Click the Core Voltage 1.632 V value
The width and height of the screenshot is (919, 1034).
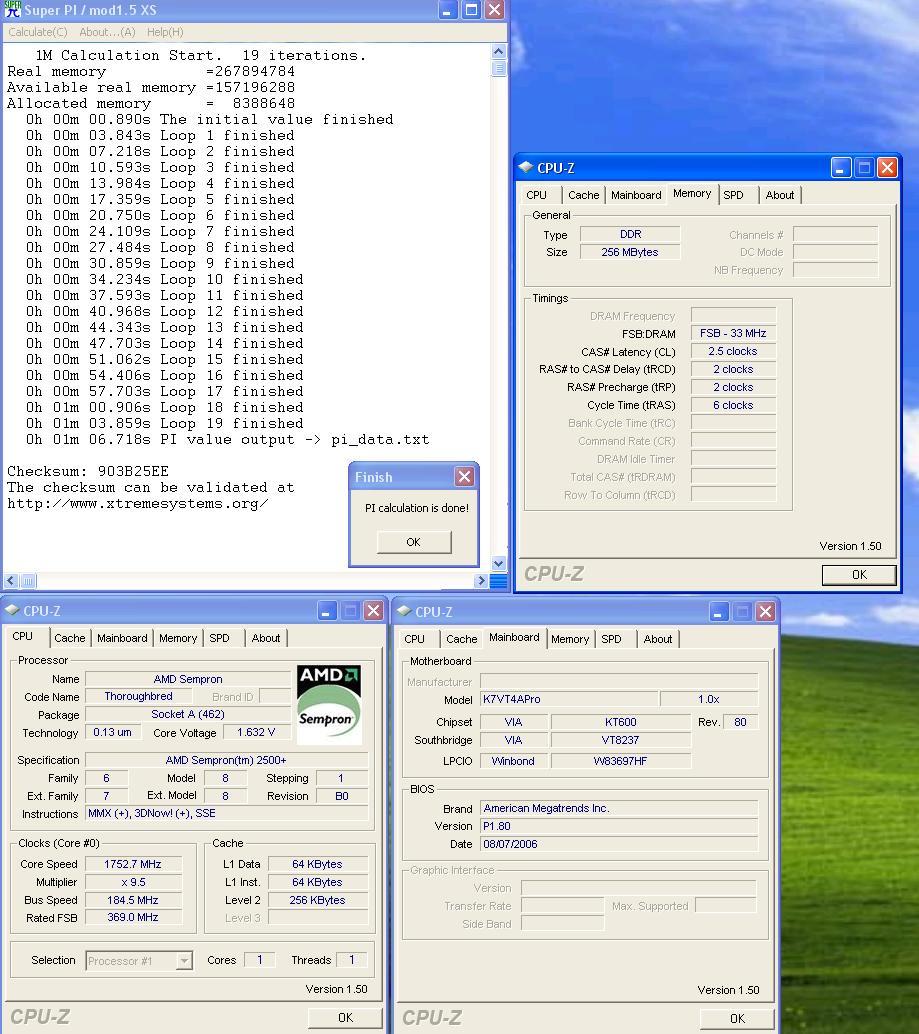pos(256,733)
